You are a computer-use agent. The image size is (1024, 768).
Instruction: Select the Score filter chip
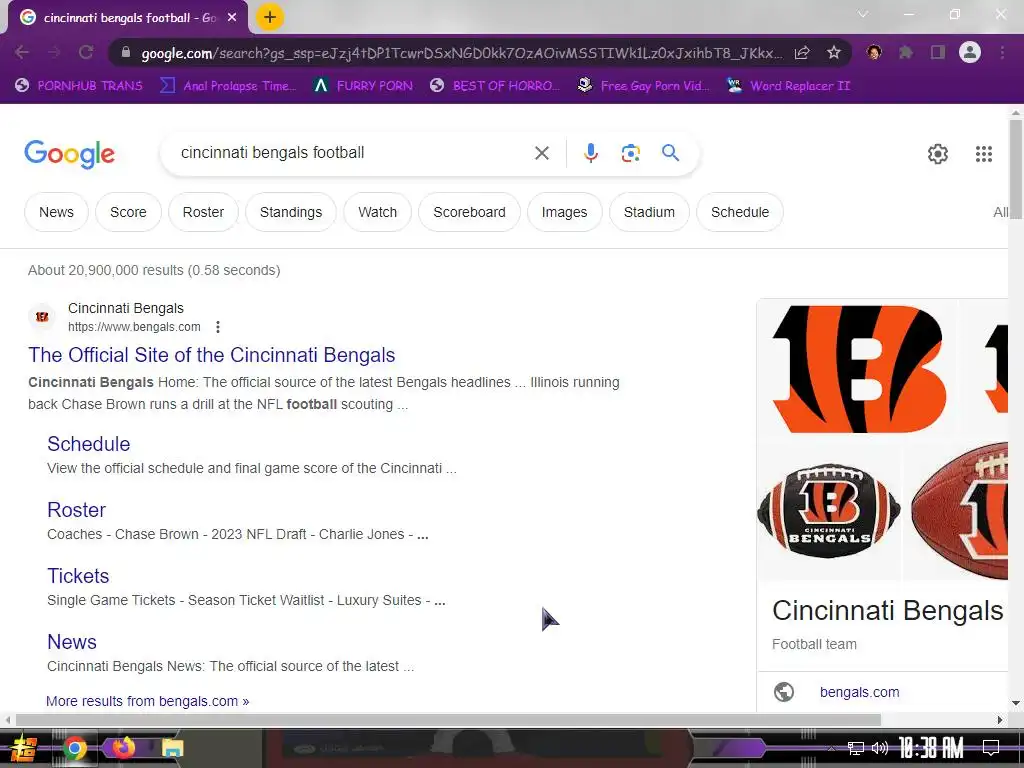[128, 212]
